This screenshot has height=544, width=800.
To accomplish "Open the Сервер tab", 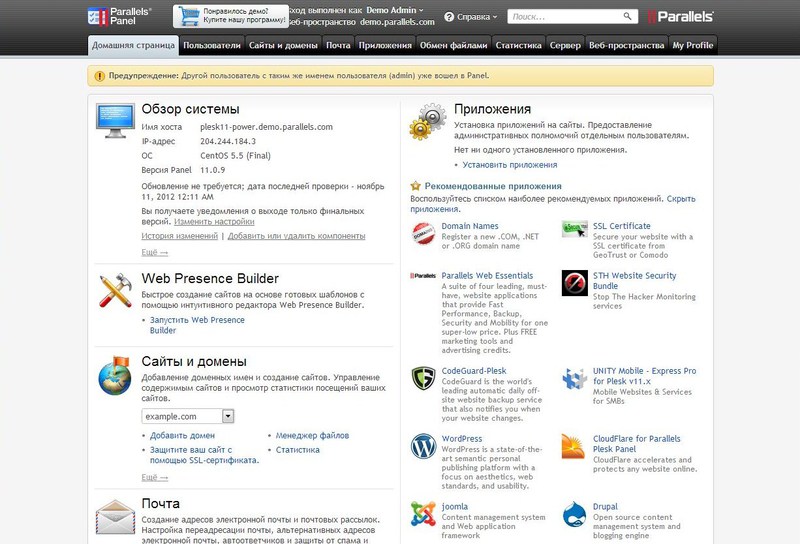I will [x=565, y=45].
